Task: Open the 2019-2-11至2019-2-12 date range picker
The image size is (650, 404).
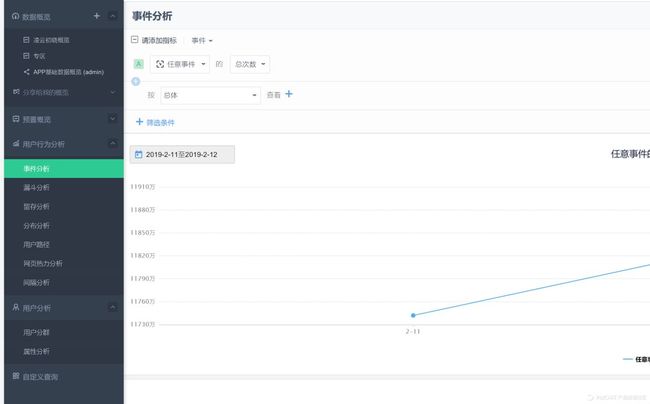Action: [x=182, y=155]
